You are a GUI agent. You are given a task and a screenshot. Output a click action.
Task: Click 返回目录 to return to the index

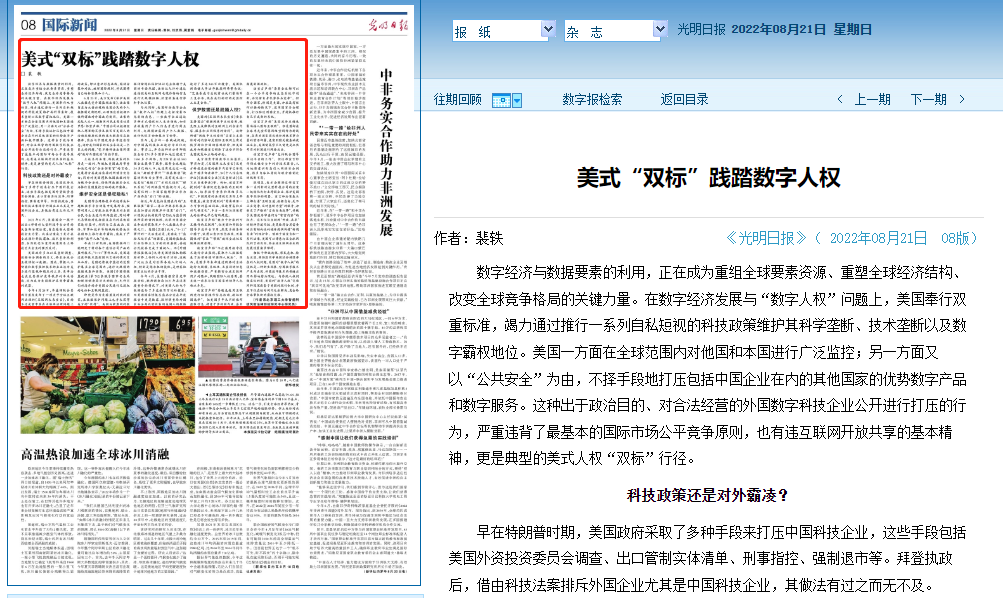click(x=684, y=99)
